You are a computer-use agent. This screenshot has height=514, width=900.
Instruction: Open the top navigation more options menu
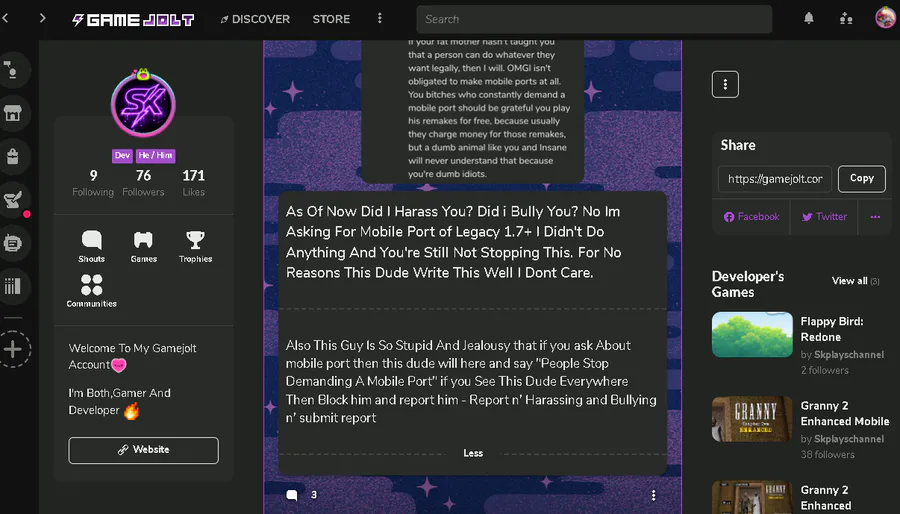pos(379,18)
